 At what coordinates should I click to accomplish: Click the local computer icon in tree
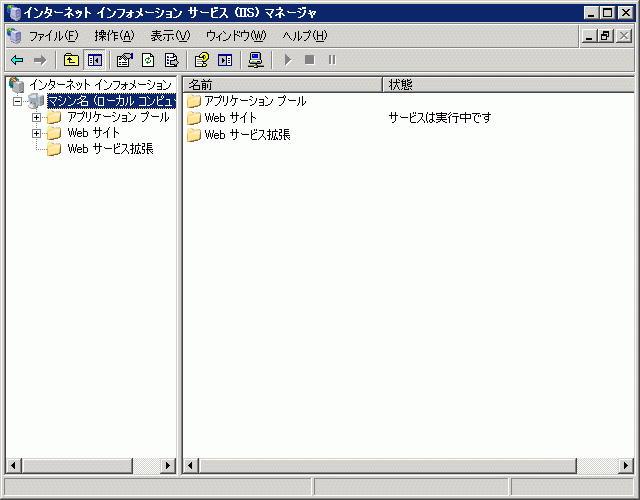36,101
